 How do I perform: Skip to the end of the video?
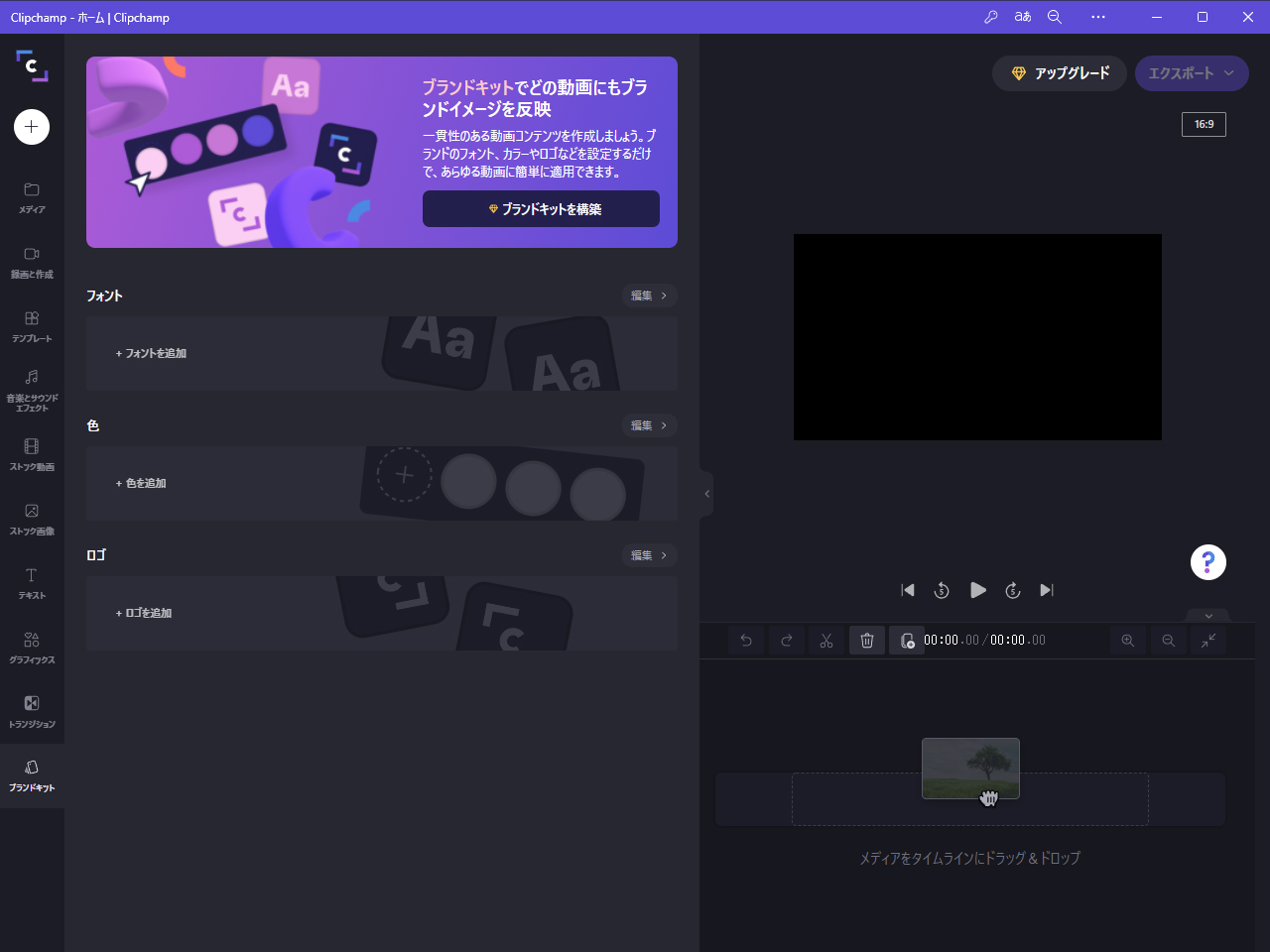tap(1047, 590)
